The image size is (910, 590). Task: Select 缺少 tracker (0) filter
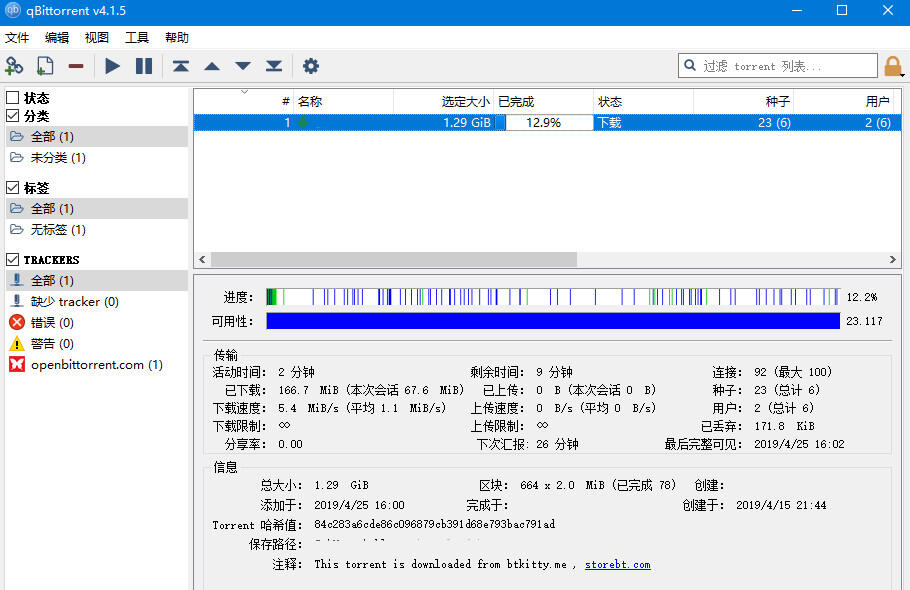(x=97, y=301)
